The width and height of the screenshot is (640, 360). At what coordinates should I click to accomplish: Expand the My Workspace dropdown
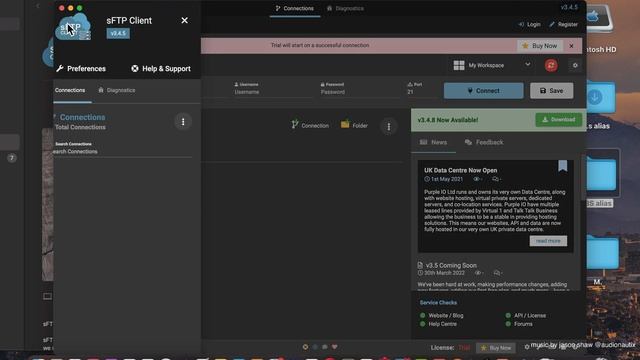(527, 64)
